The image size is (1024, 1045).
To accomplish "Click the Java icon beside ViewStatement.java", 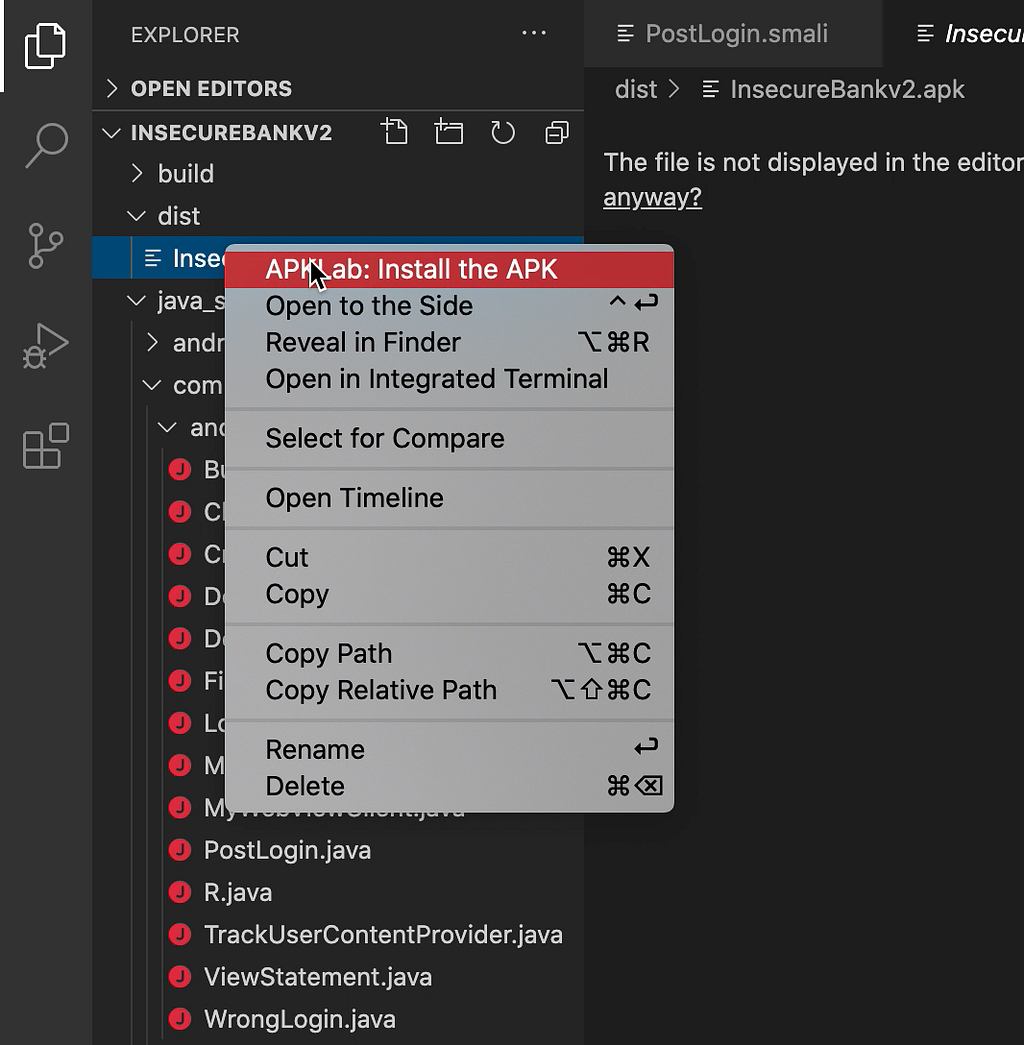I will pyautogui.click(x=180, y=976).
